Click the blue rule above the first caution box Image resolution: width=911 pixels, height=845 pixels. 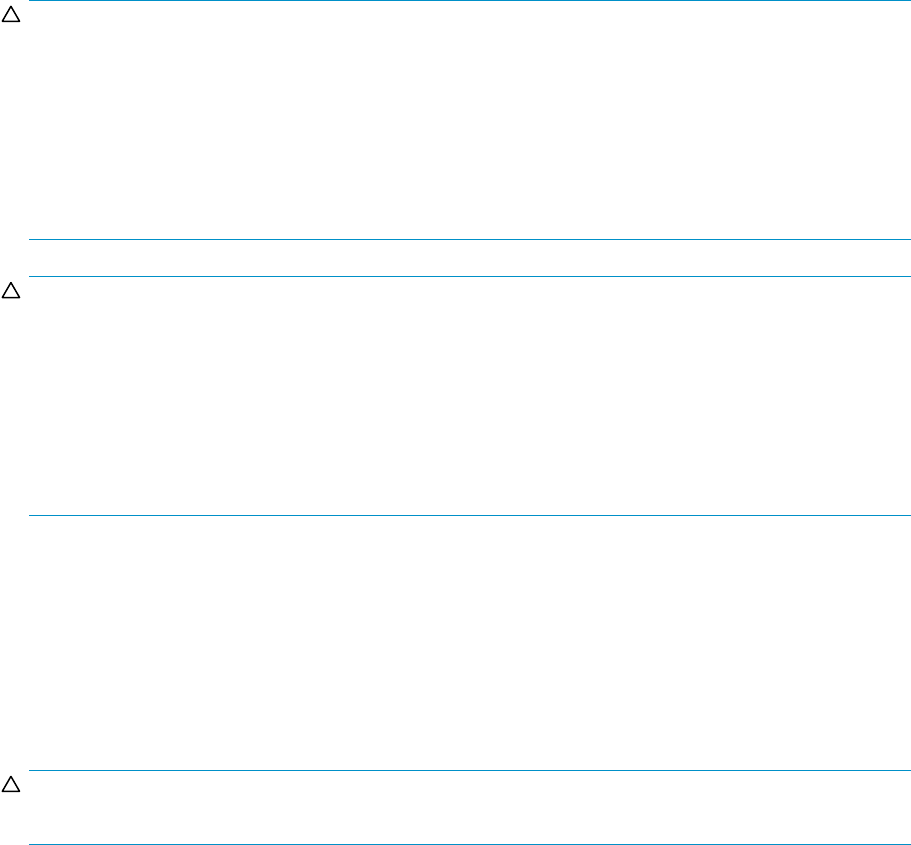point(469,1)
